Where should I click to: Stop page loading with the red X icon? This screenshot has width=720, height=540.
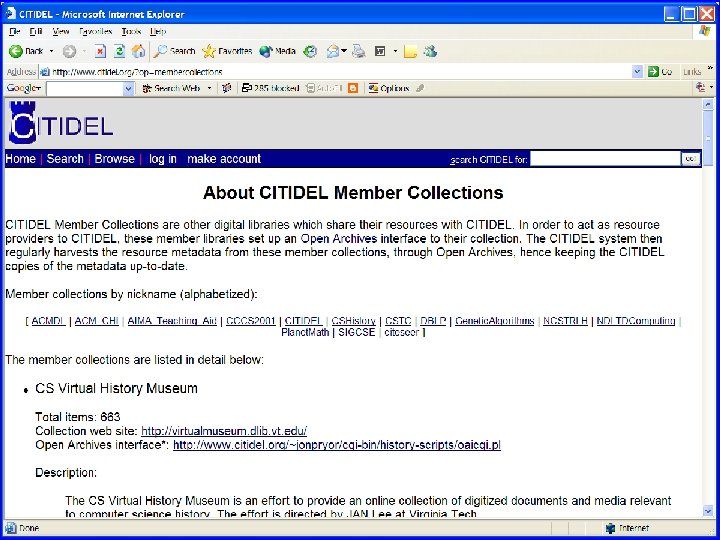(x=100, y=51)
